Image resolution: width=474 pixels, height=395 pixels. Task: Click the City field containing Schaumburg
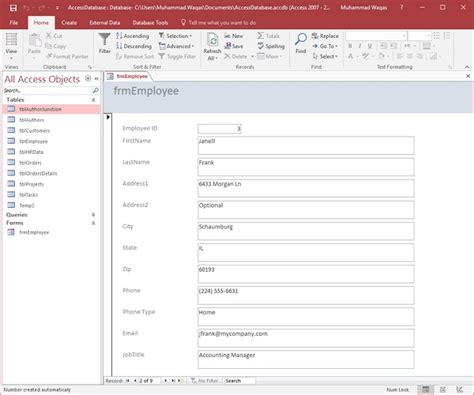[306, 231]
